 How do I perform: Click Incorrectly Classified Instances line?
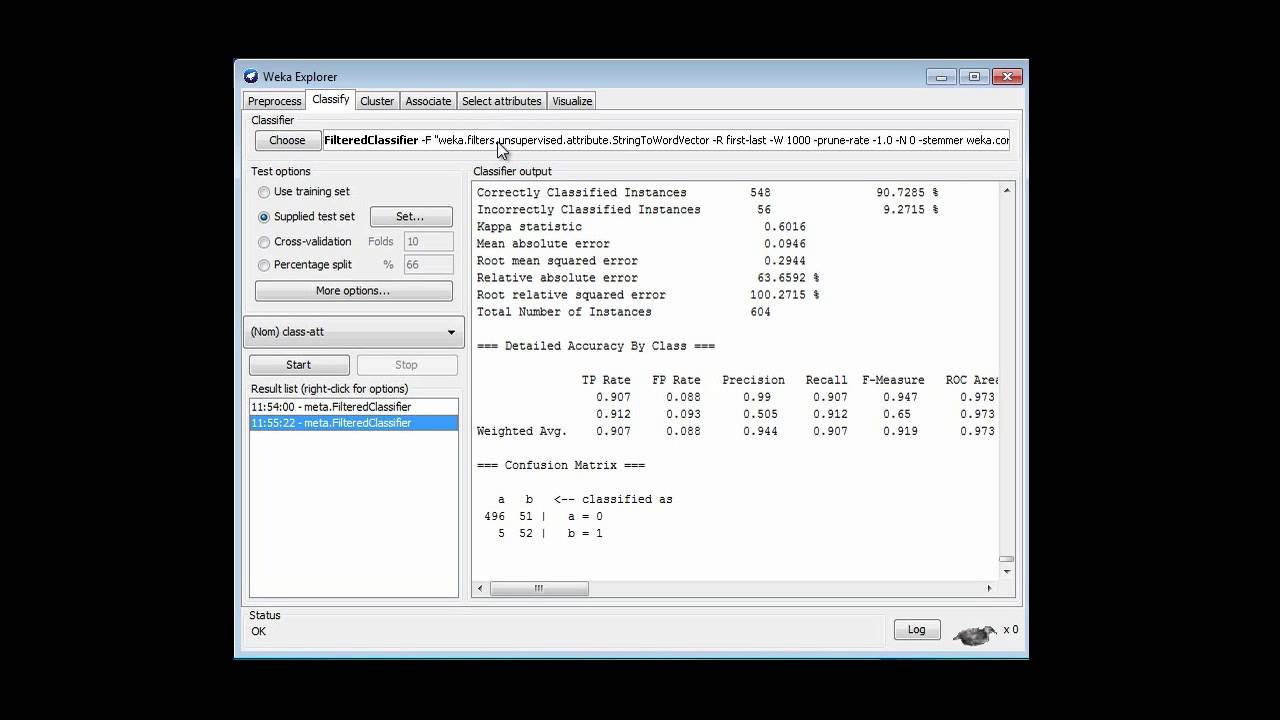click(x=707, y=210)
